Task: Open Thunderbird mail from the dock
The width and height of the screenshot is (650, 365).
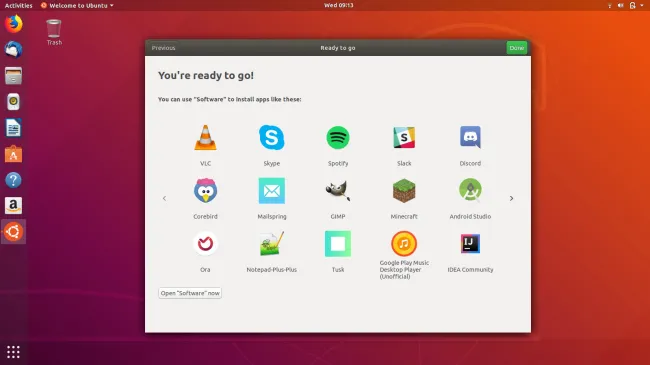Action: (x=13, y=50)
